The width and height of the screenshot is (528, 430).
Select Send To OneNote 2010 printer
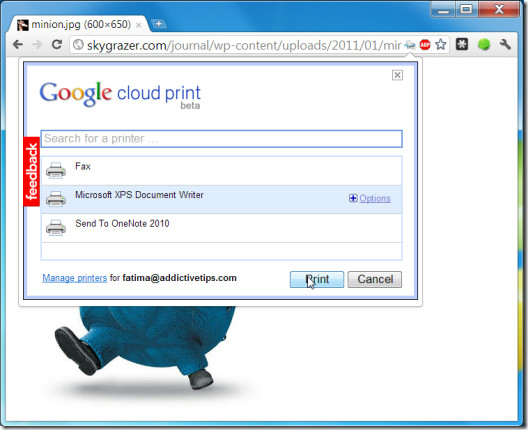[221, 228]
